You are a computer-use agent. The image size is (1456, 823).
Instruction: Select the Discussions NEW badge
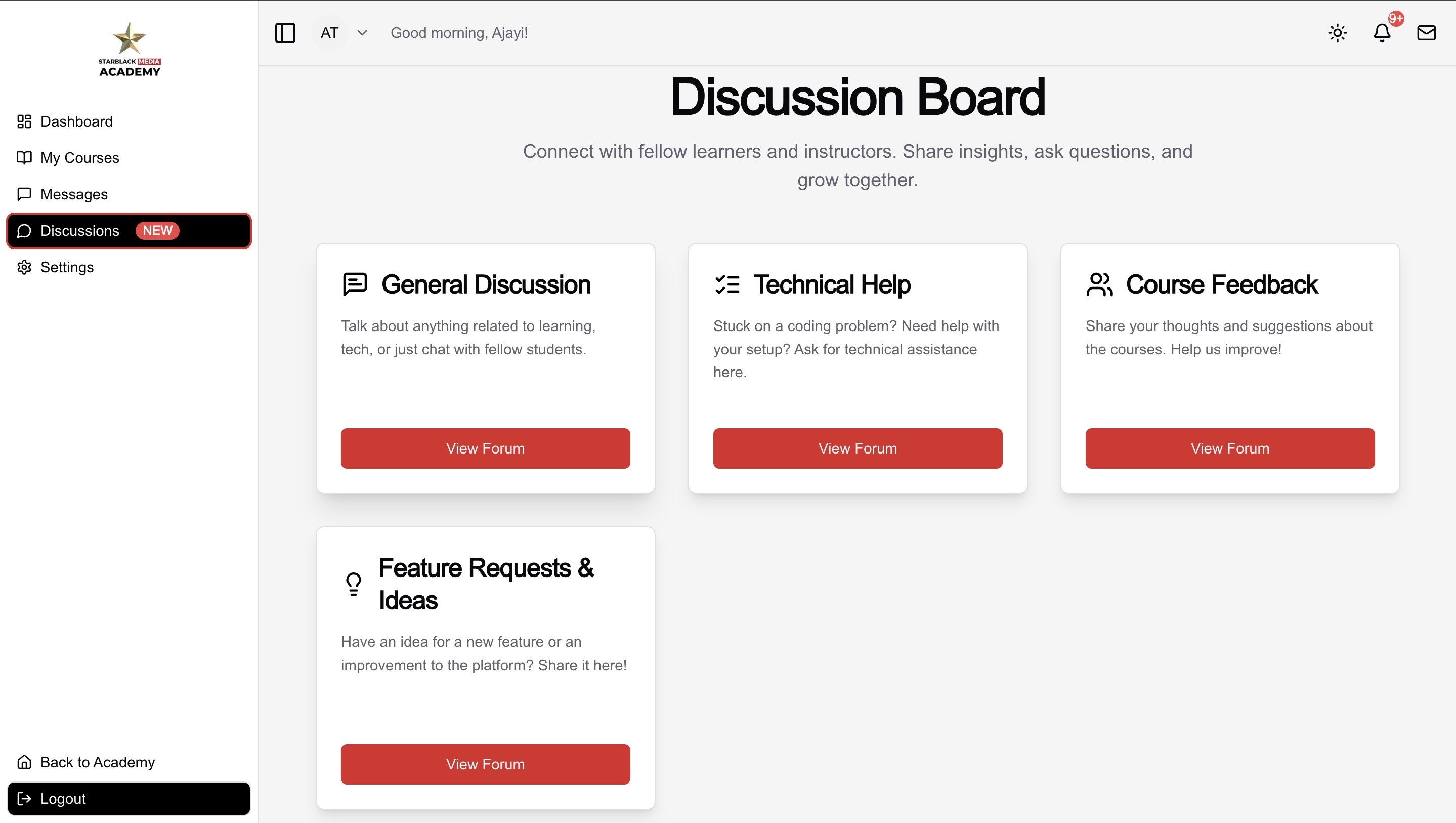point(157,230)
